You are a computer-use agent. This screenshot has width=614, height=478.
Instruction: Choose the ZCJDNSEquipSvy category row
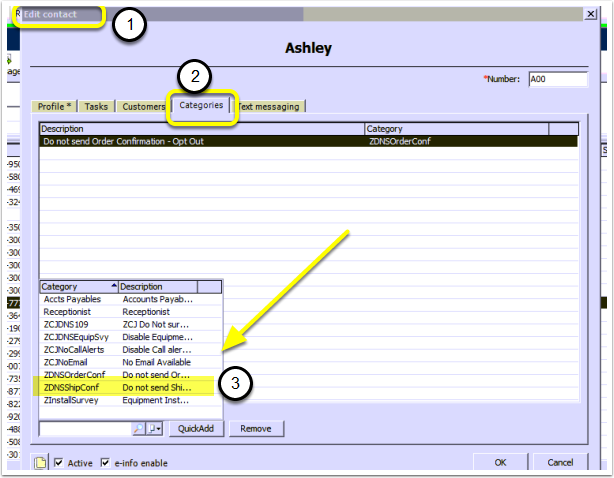tap(131, 337)
